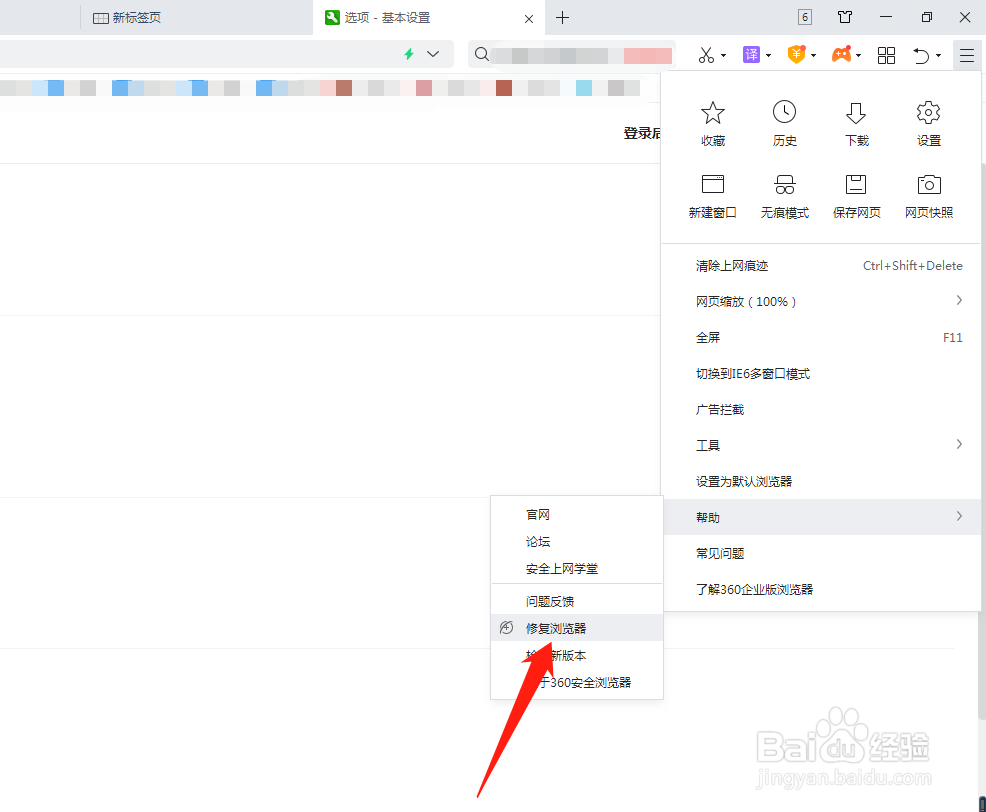
Task: Switch to 选项 - 基本设置 tab
Action: 429,18
